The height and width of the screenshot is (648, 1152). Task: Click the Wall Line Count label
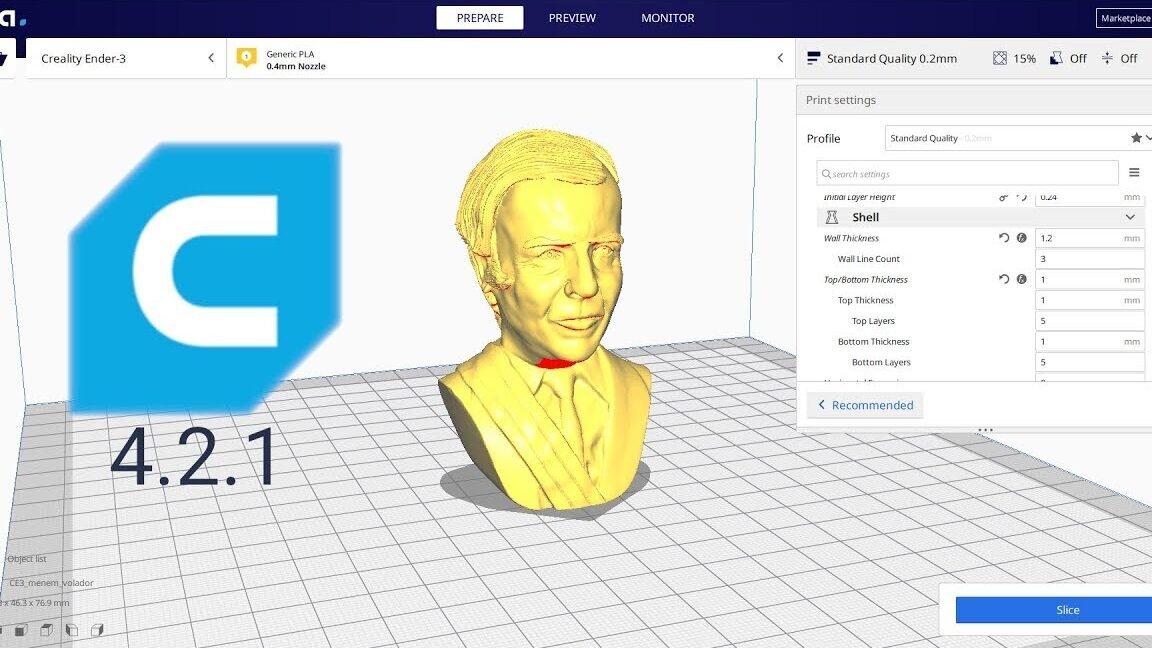pos(868,259)
